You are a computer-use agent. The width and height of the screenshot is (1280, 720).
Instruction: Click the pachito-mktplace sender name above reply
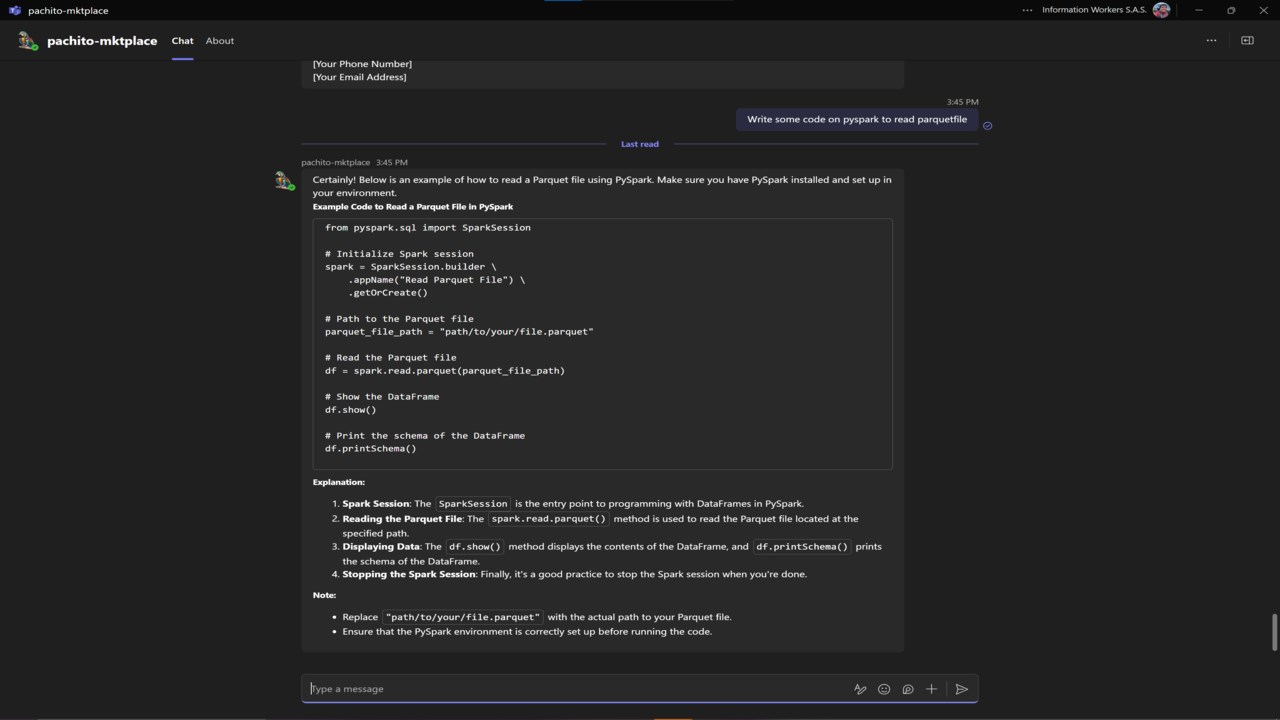[x=336, y=162]
